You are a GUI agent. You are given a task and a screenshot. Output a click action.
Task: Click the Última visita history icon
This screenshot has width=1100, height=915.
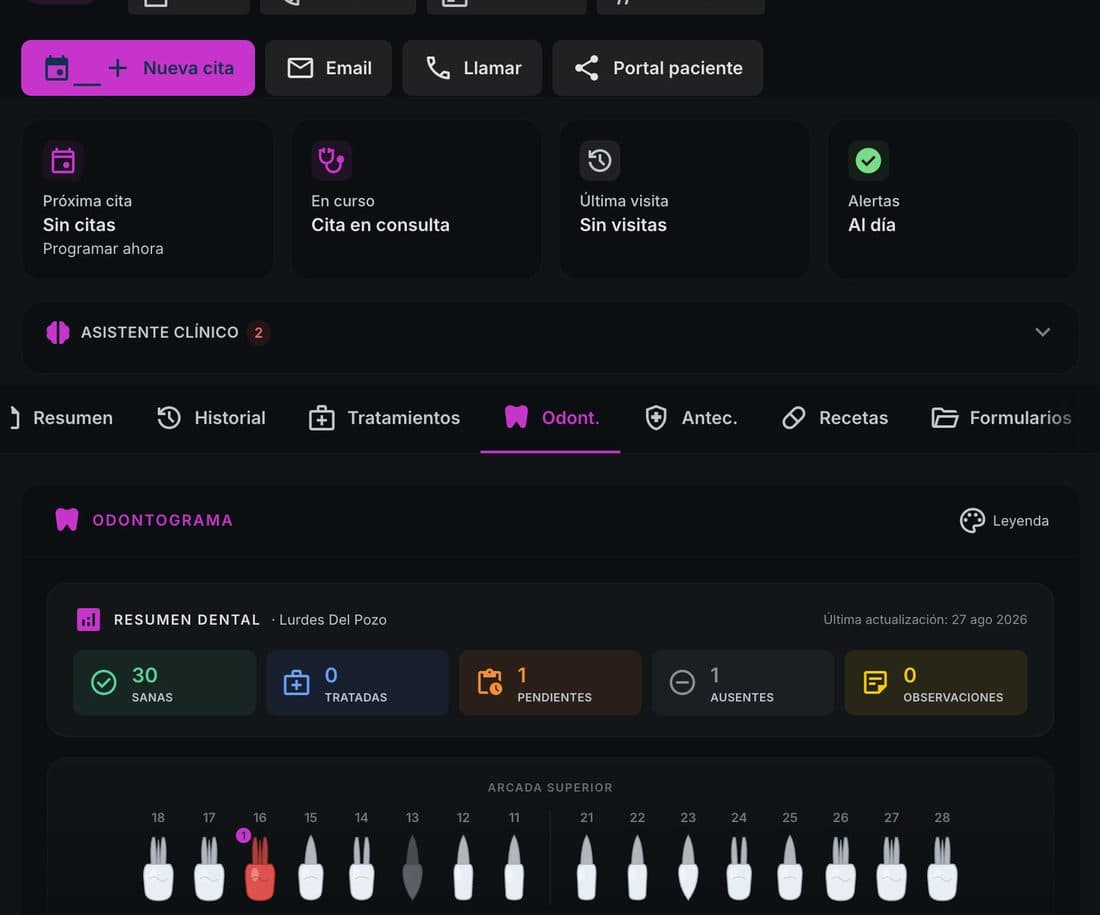pyautogui.click(x=600, y=161)
